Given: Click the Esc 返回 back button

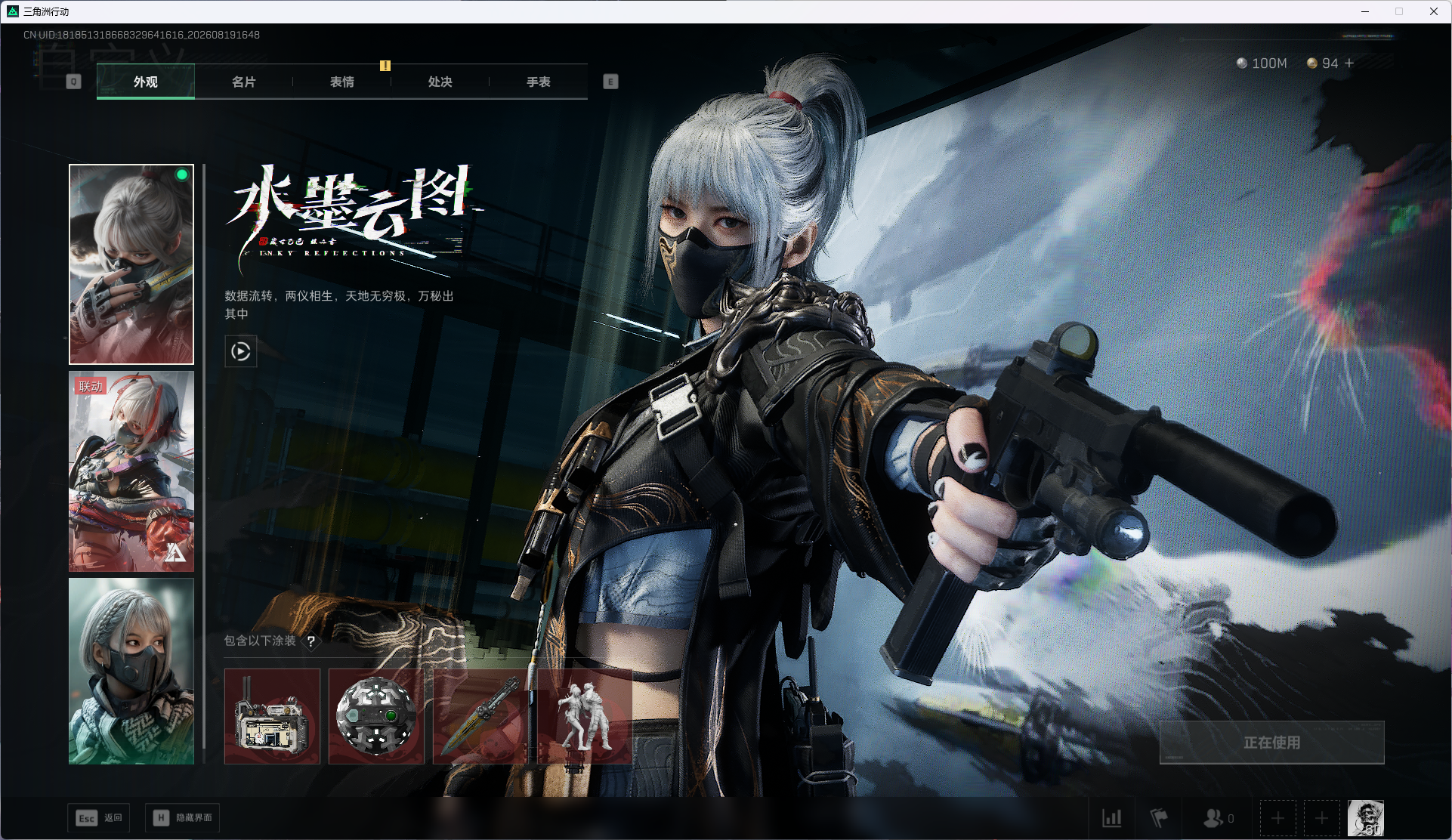Looking at the screenshot, I should click(x=99, y=818).
